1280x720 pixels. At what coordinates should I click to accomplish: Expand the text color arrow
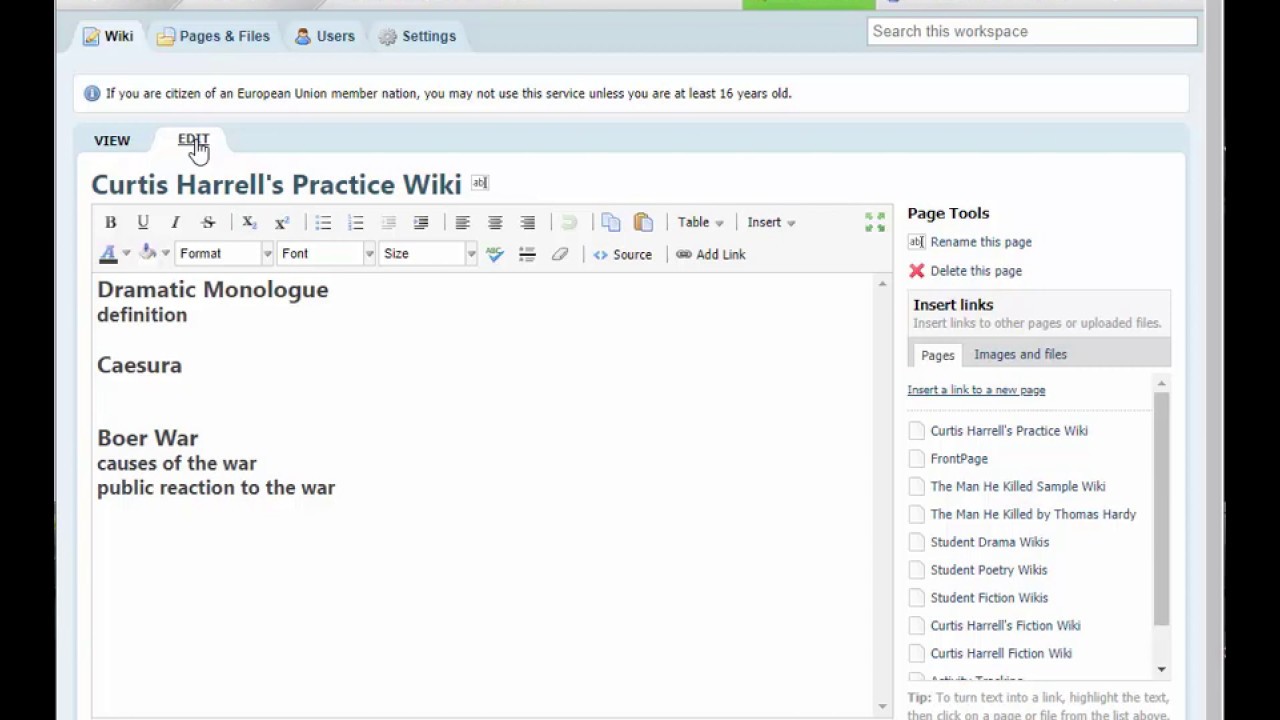coord(126,254)
